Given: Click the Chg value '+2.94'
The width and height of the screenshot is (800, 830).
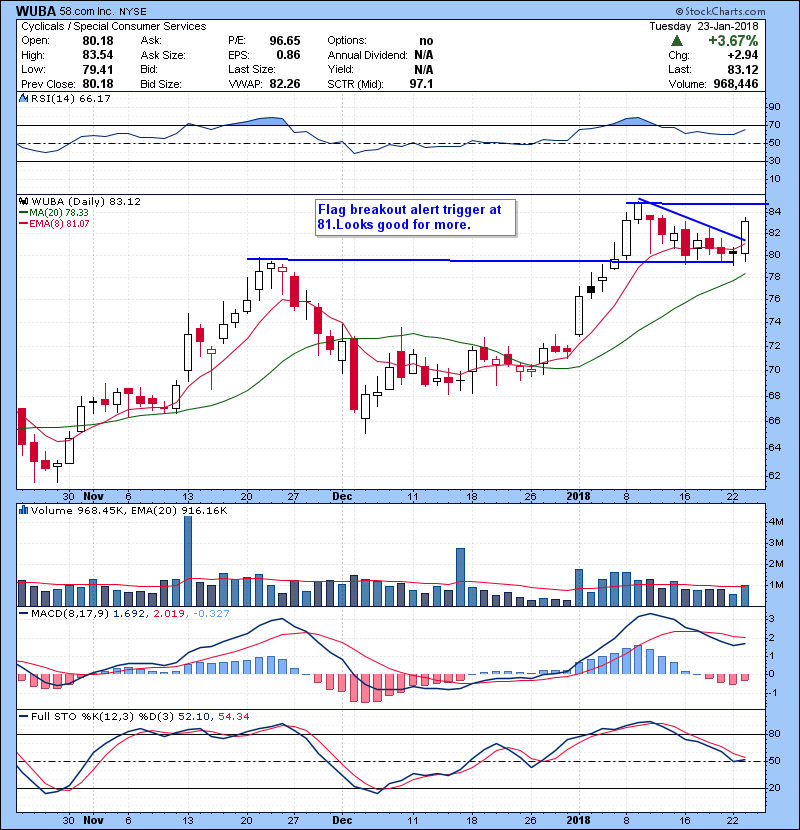Looking at the screenshot, I should 742,55.
